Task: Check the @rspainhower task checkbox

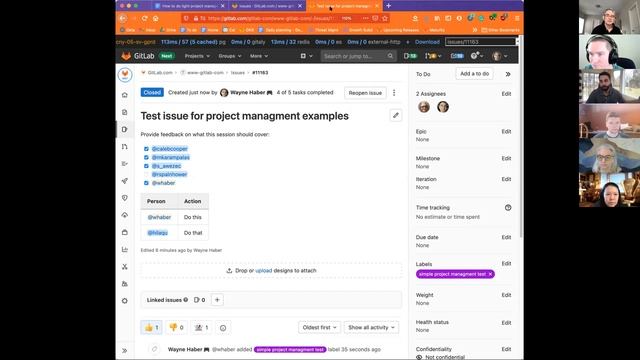Action: [146, 175]
